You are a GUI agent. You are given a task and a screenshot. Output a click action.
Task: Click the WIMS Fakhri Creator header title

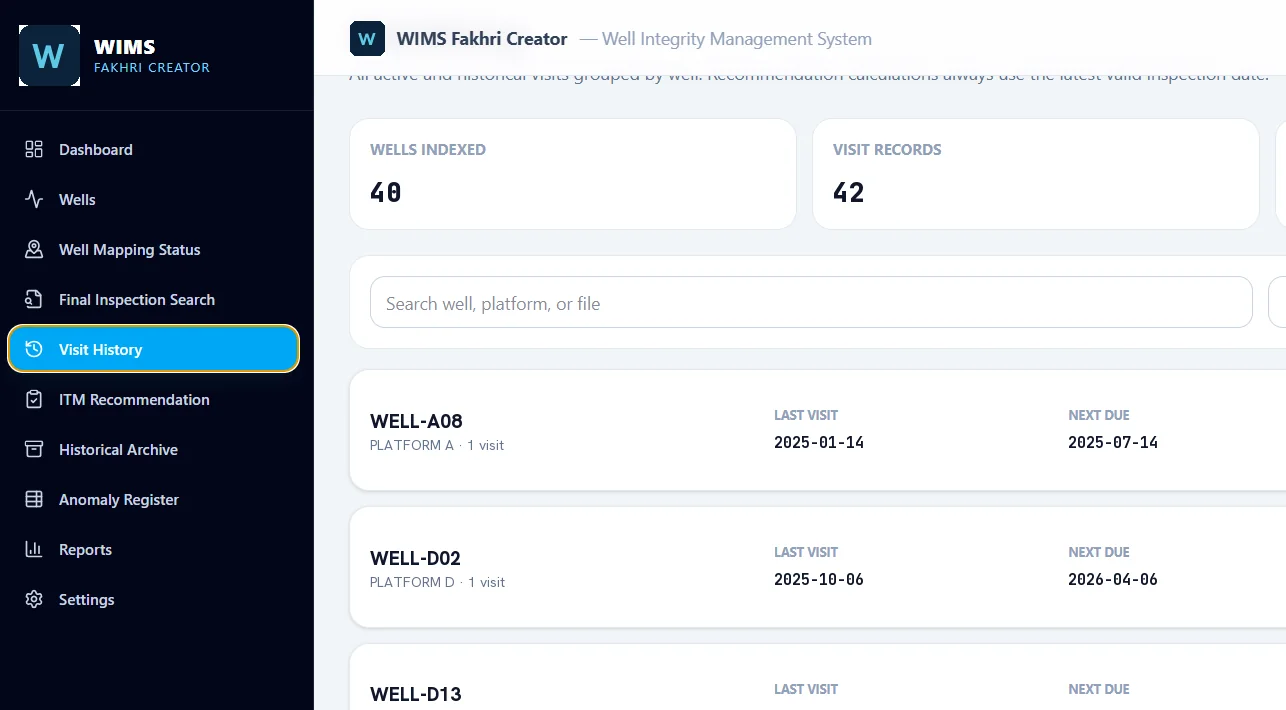pyautogui.click(x=482, y=39)
